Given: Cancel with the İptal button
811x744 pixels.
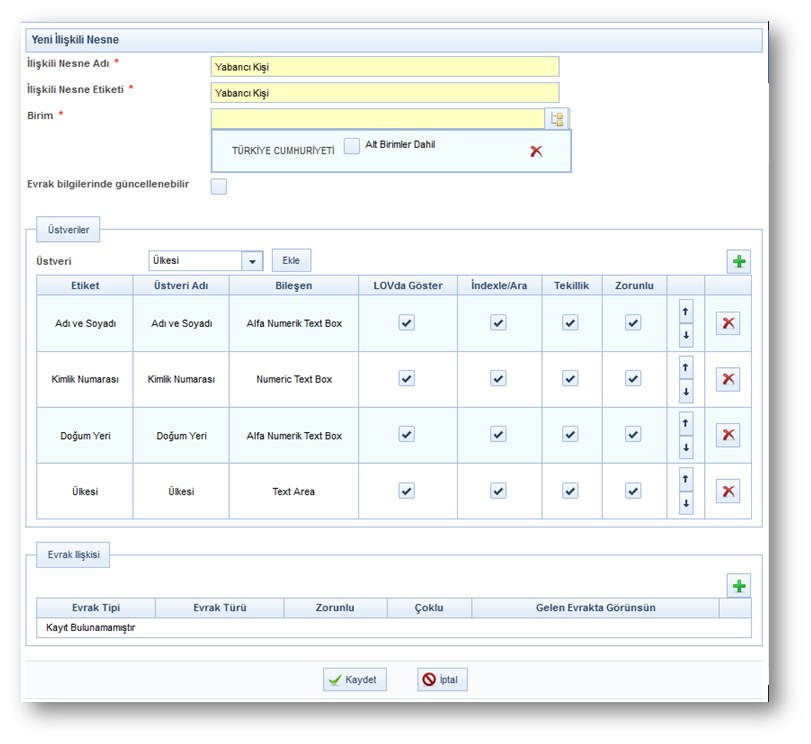Looking at the screenshot, I should 442,679.
